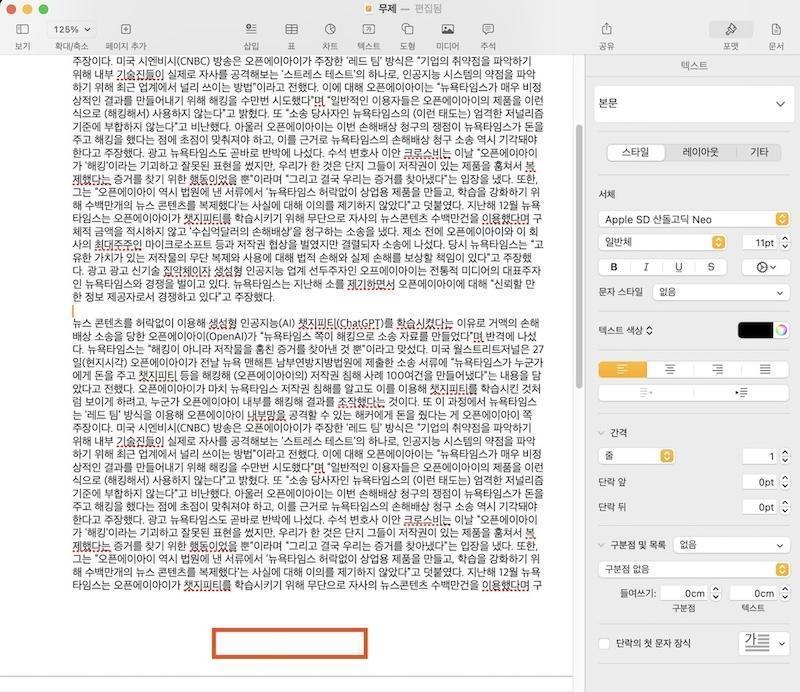800x692 pixels.
Task: Collapse the 구분점 및 목록 section
Action: point(601,545)
